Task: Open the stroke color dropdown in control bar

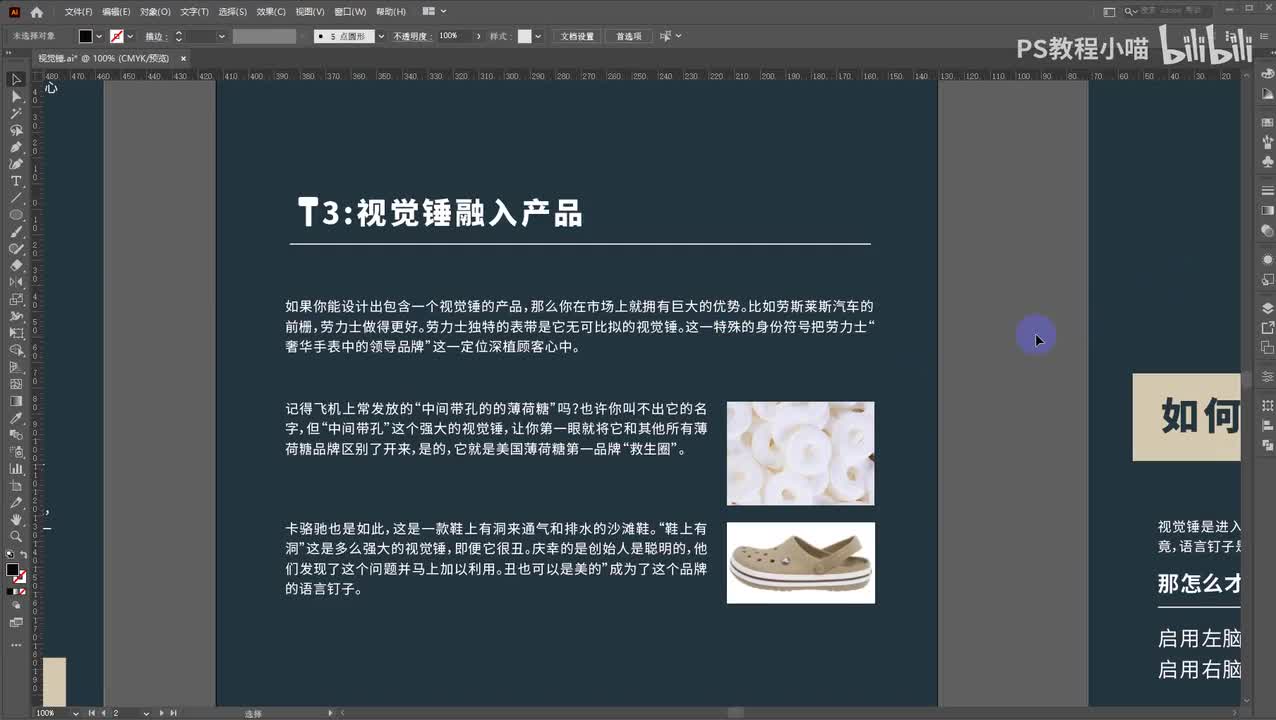Action: tap(130, 36)
